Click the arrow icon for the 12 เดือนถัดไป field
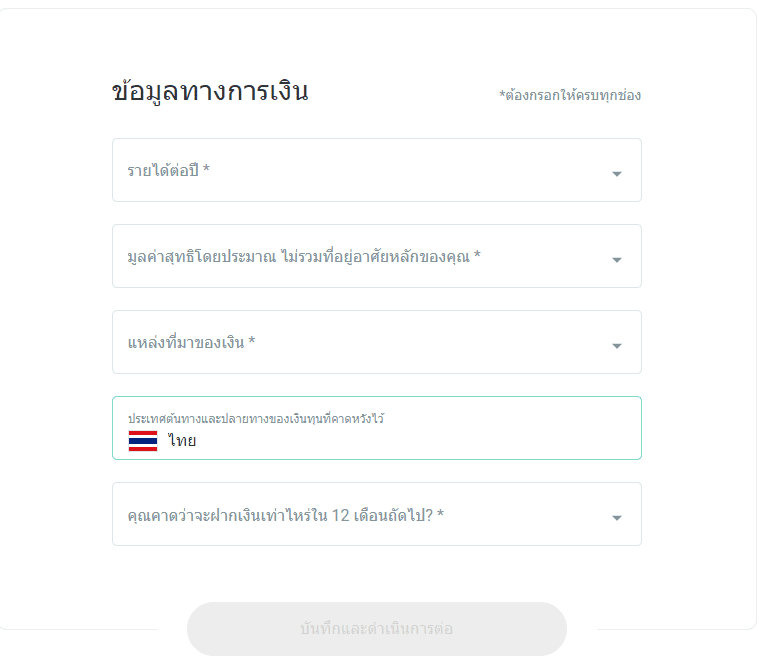759x665 pixels. (x=616, y=518)
